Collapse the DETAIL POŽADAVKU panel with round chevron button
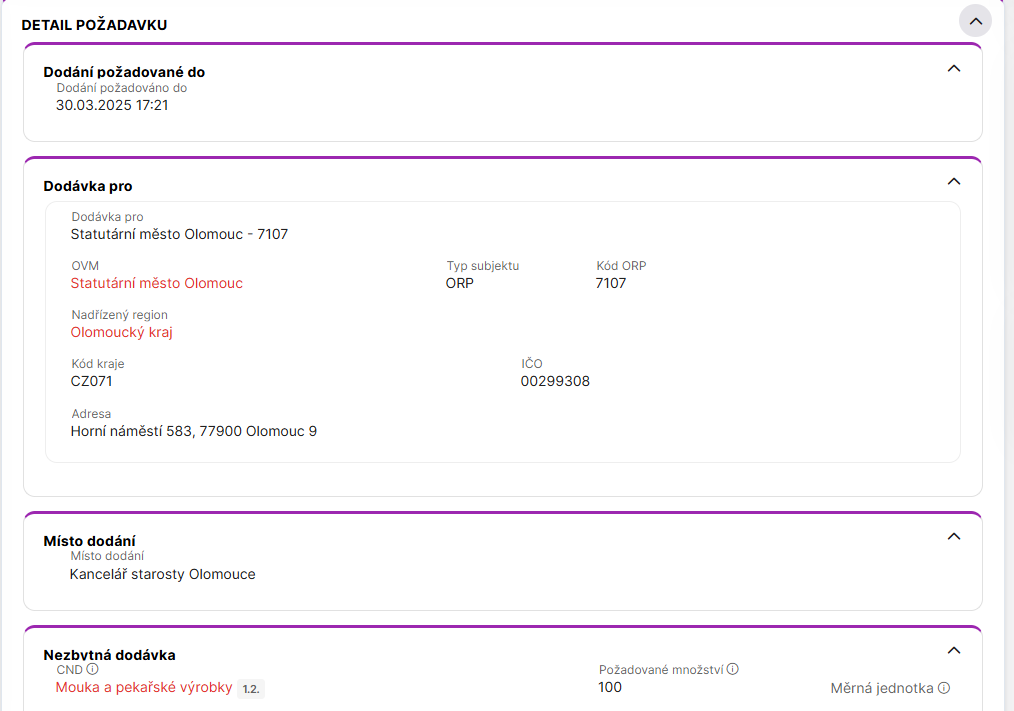This screenshot has width=1014, height=711. (x=975, y=21)
